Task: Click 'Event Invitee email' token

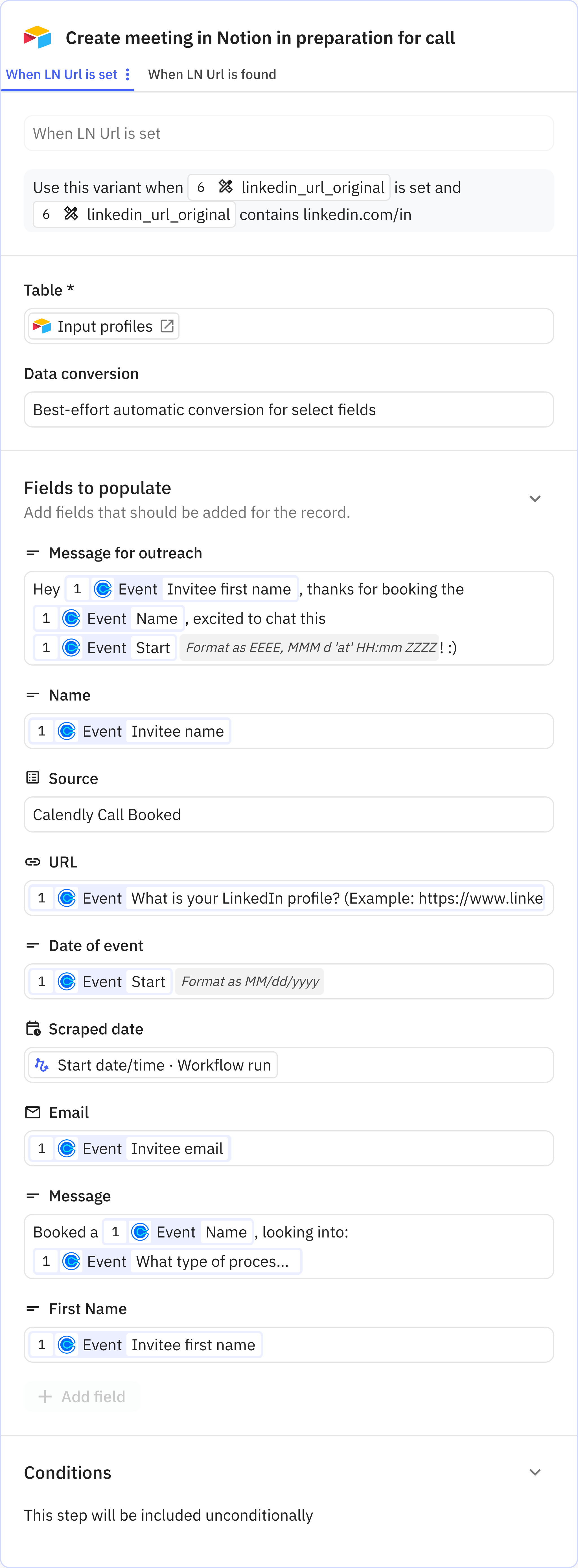Action: click(x=130, y=1148)
